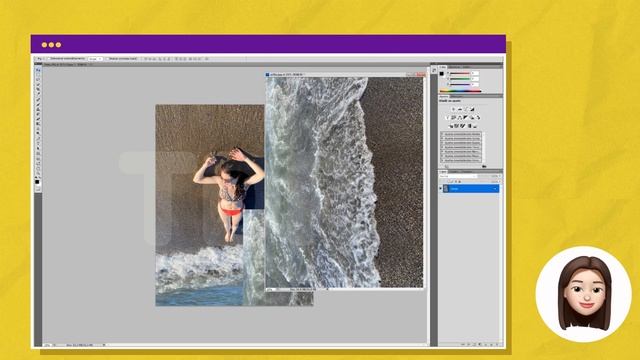Screen dimensions: 640x360
Task: Click the blue channel slider in Color panel
Action: (x=460, y=84)
